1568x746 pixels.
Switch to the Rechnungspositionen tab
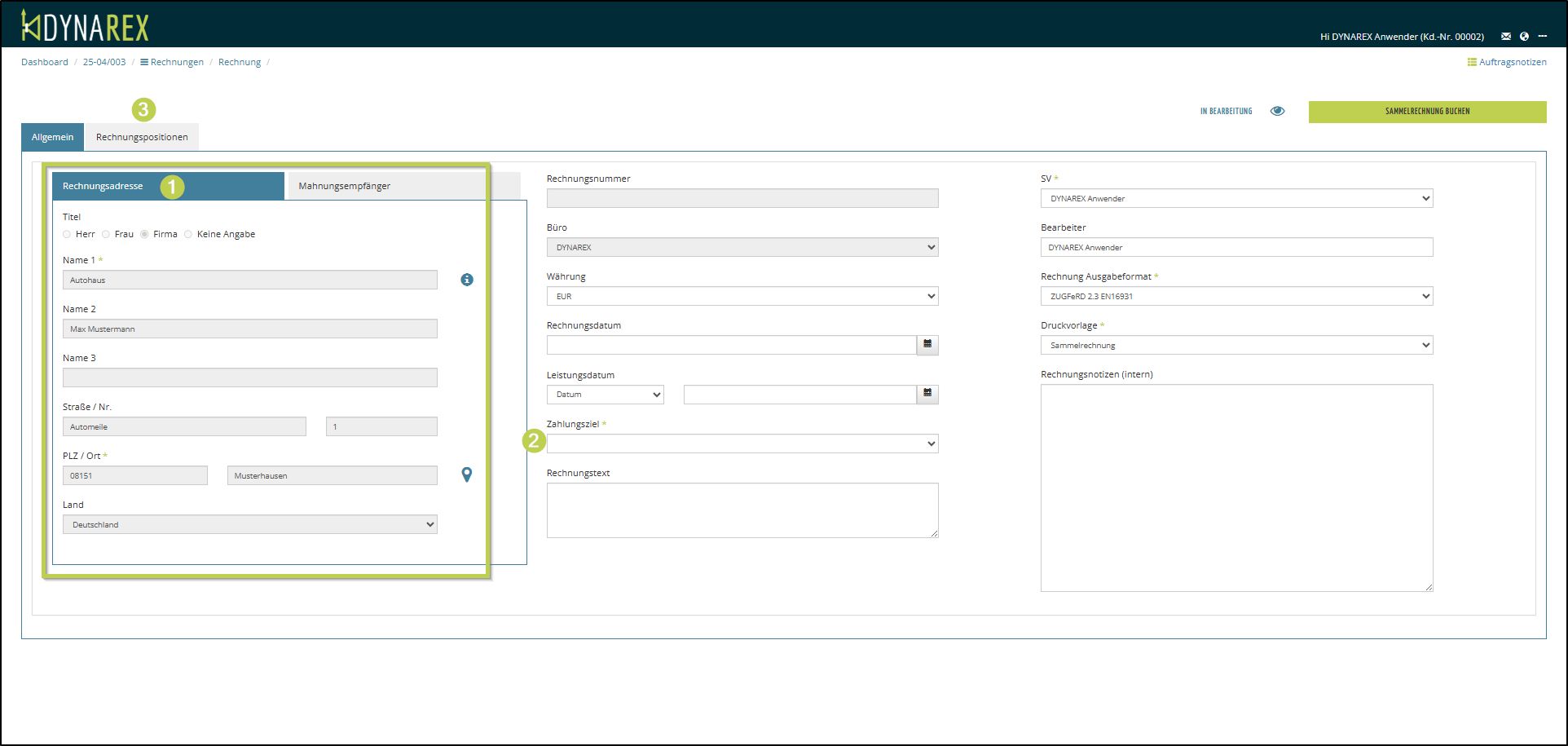click(142, 137)
